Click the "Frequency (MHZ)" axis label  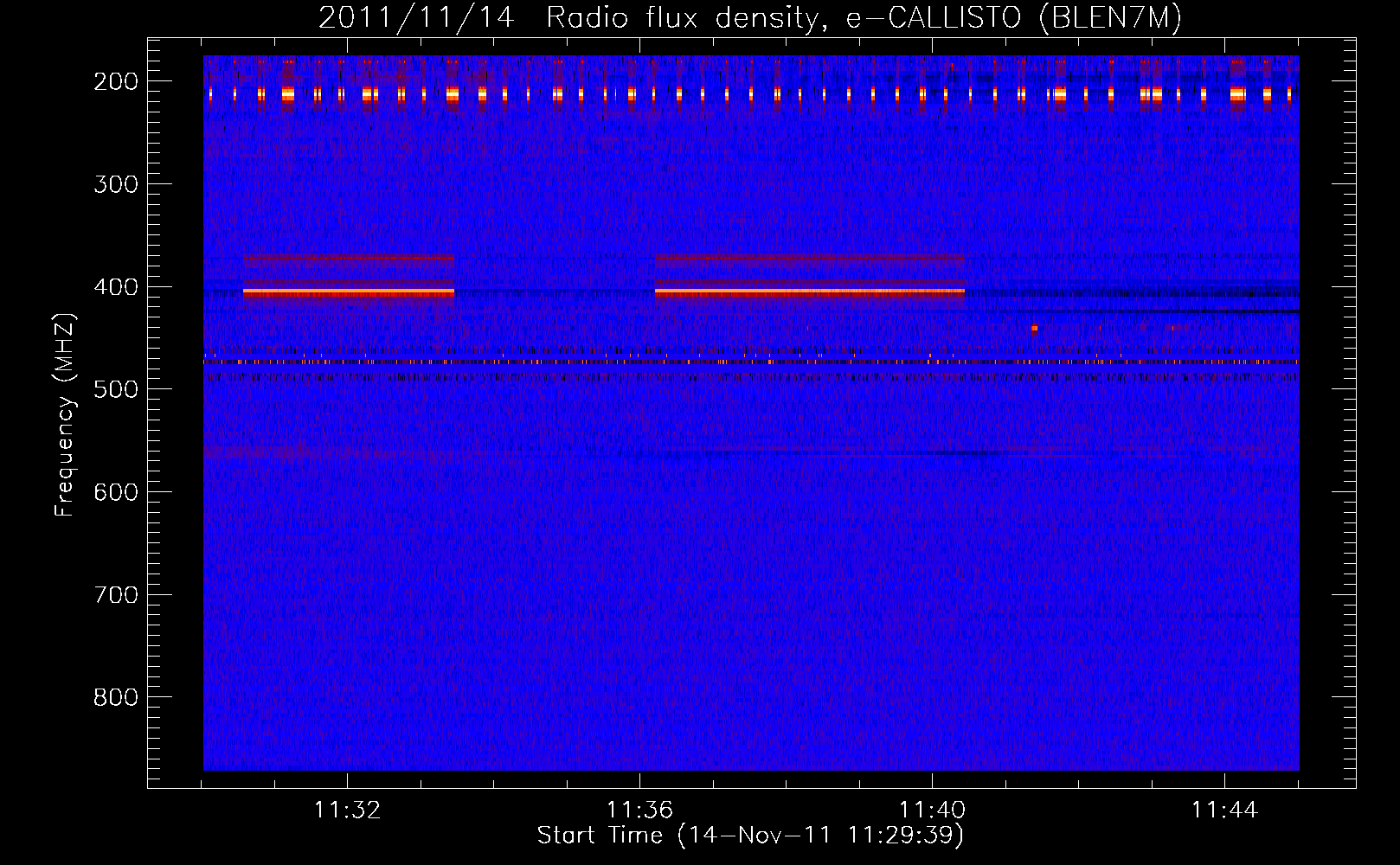[64, 414]
